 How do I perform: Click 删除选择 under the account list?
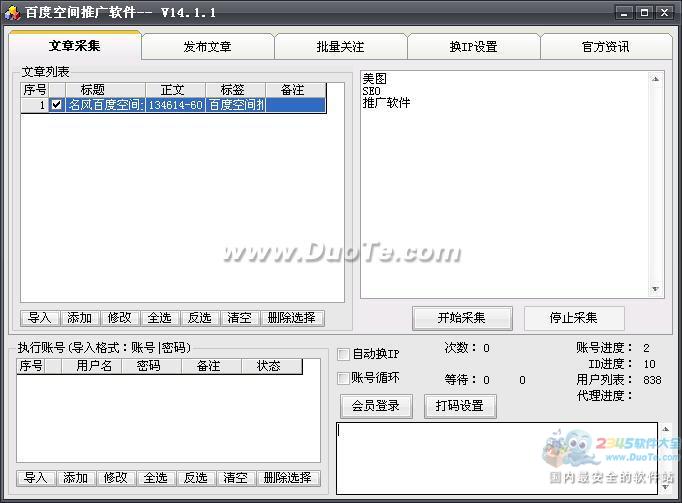tap(288, 478)
